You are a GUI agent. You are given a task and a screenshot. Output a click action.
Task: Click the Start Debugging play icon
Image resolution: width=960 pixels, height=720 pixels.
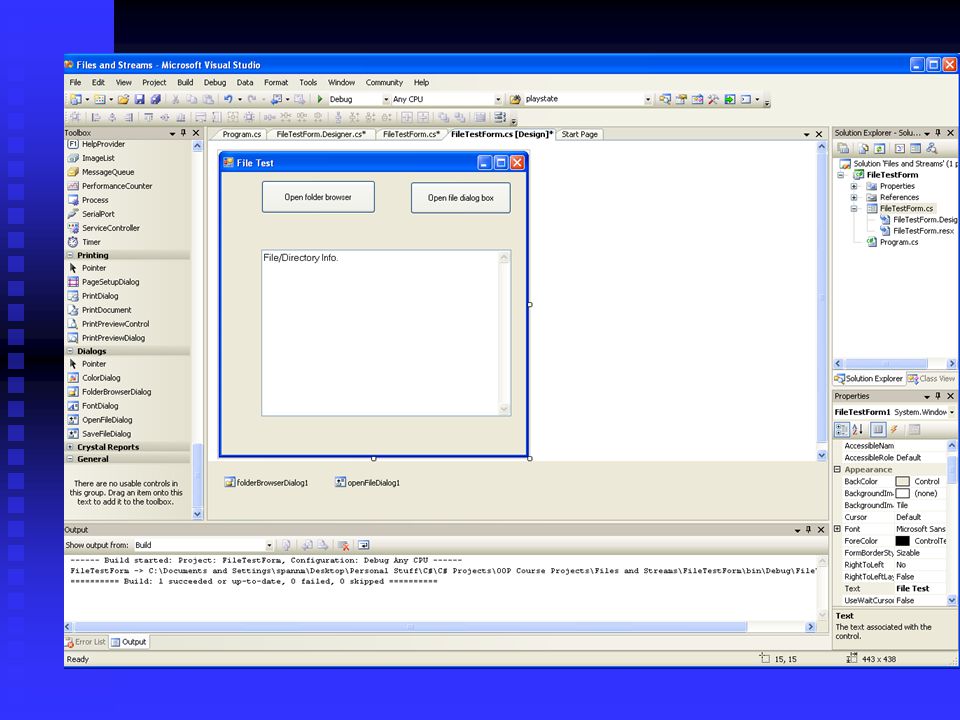(320, 99)
